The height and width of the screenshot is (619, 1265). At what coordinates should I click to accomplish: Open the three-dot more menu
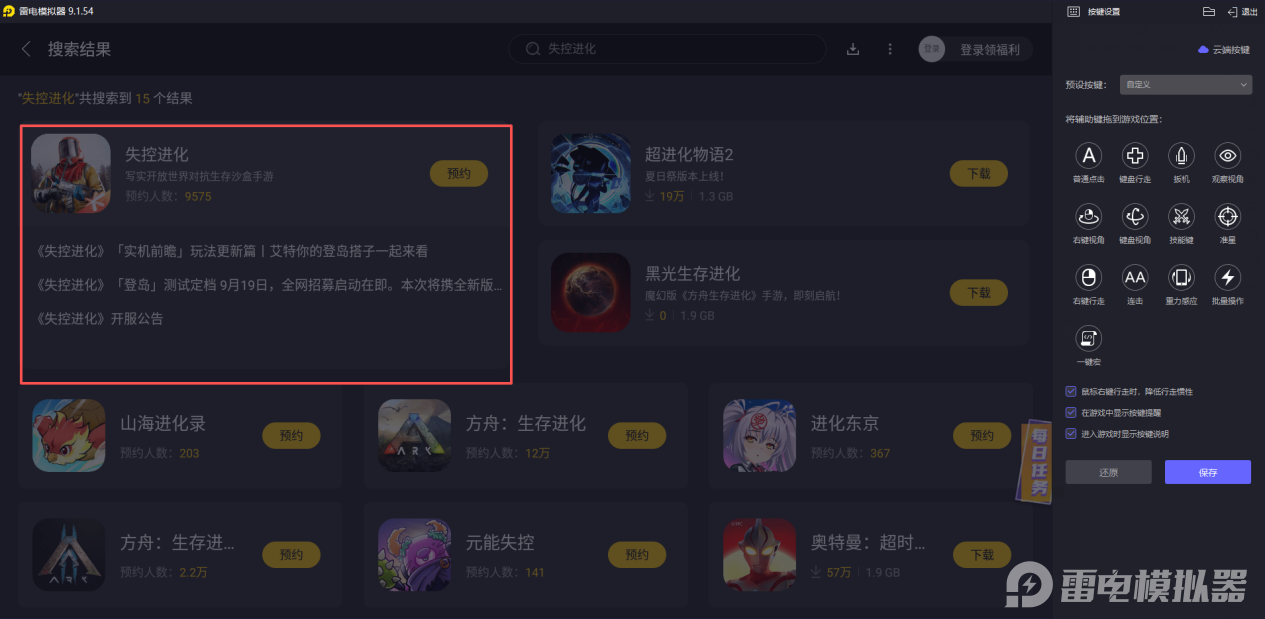click(x=890, y=49)
